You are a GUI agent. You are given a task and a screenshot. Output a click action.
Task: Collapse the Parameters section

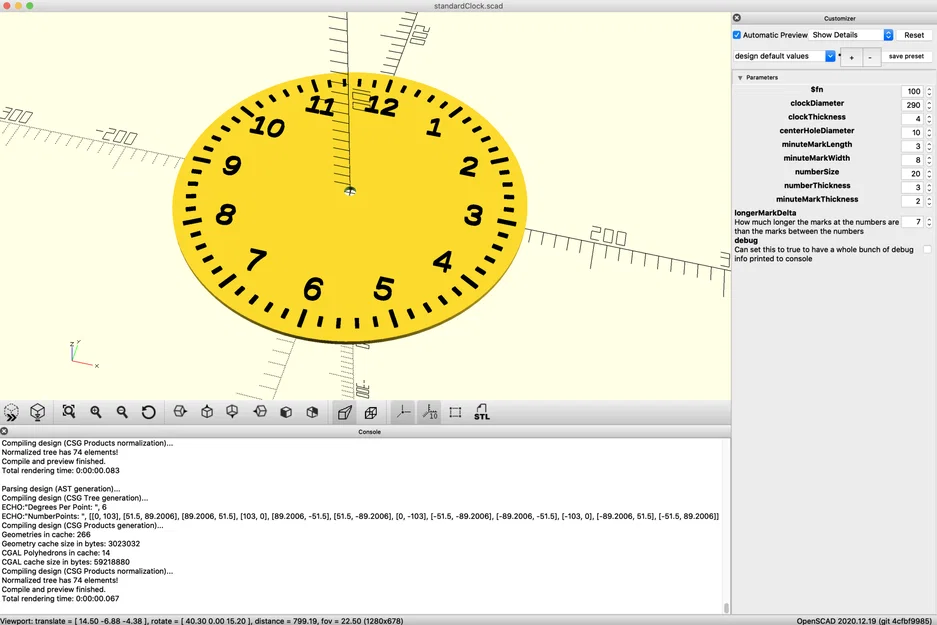[740, 78]
